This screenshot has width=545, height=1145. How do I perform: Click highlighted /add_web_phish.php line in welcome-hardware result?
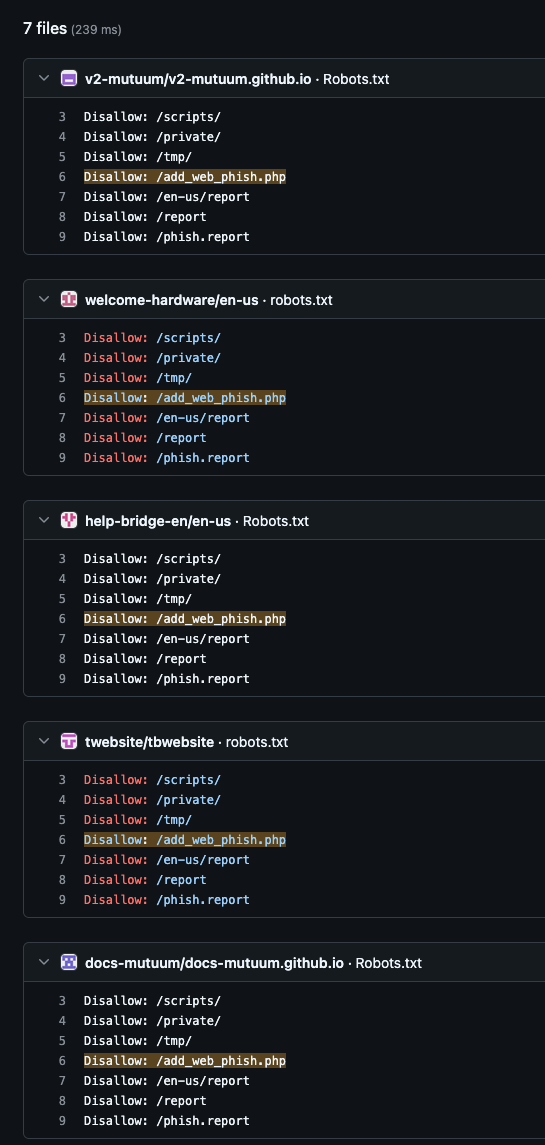point(185,398)
